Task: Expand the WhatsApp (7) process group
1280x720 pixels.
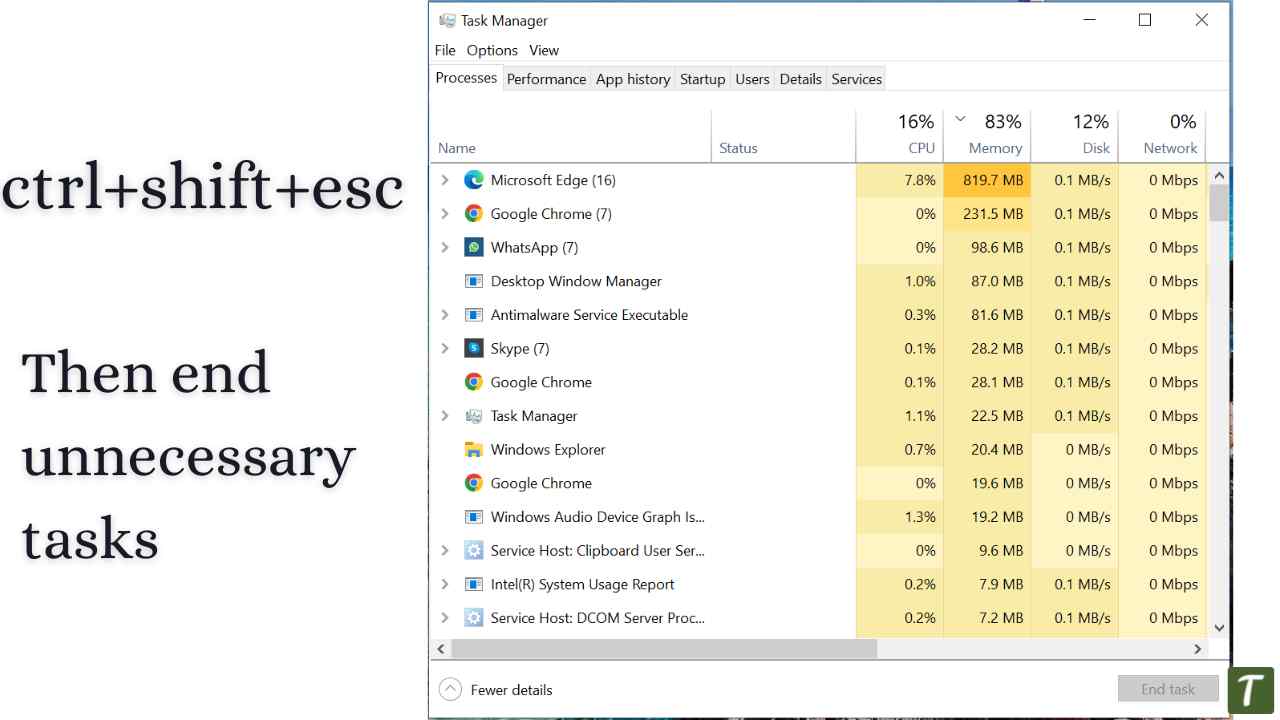Action: coord(445,247)
